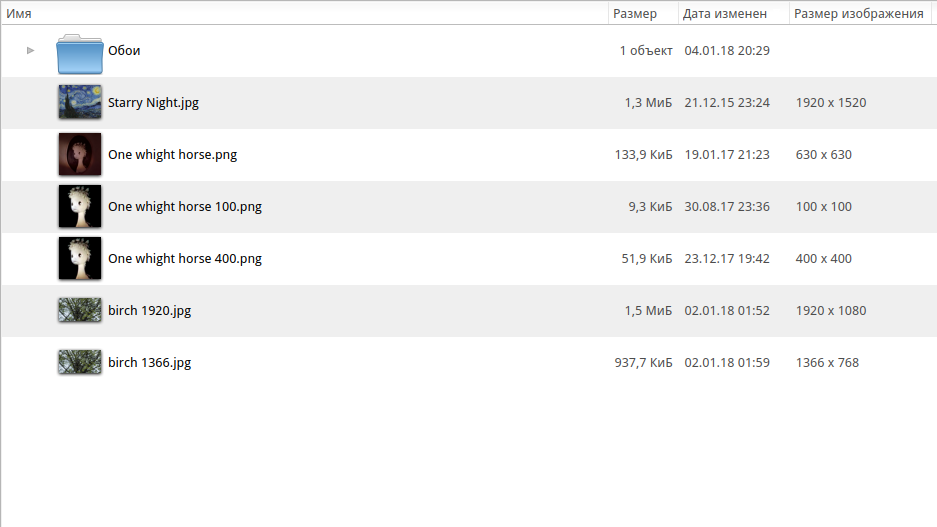This screenshot has width=937, height=527.
Task: Select the Обои folder name label
Action: coord(124,50)
